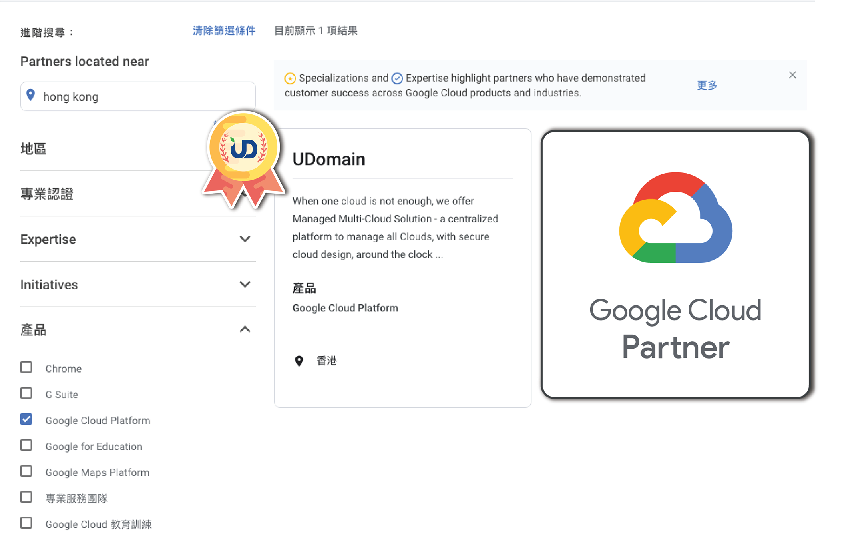Image resolution: width=848 pixels, height=550 pixels.
Task: Click the location pin beside 香港
Action: [299, 361]
